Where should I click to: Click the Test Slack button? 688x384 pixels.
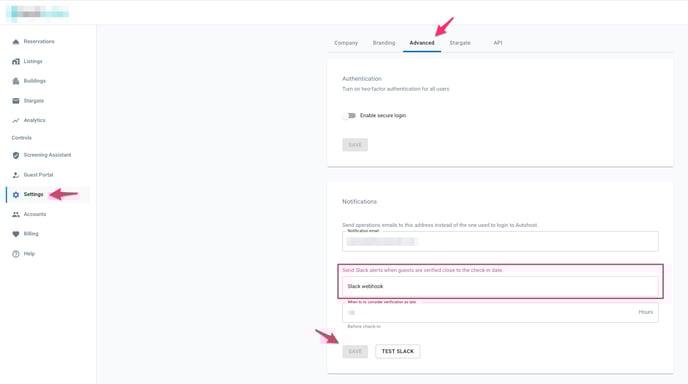398,351
